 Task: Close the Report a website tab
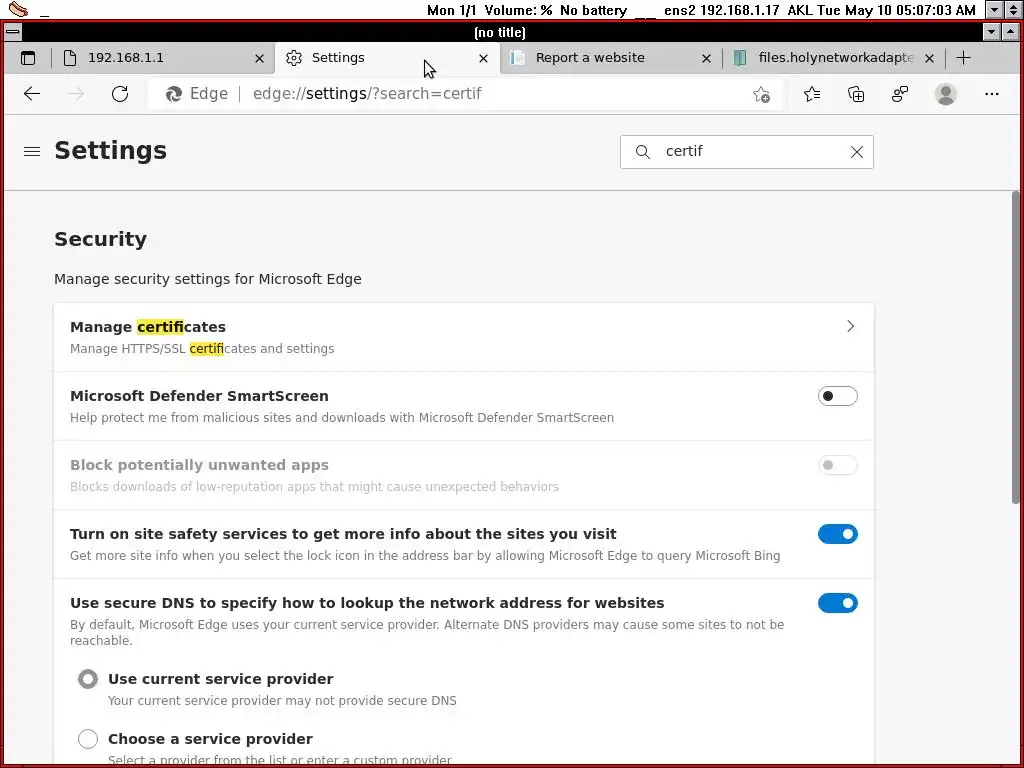point(706,58)
